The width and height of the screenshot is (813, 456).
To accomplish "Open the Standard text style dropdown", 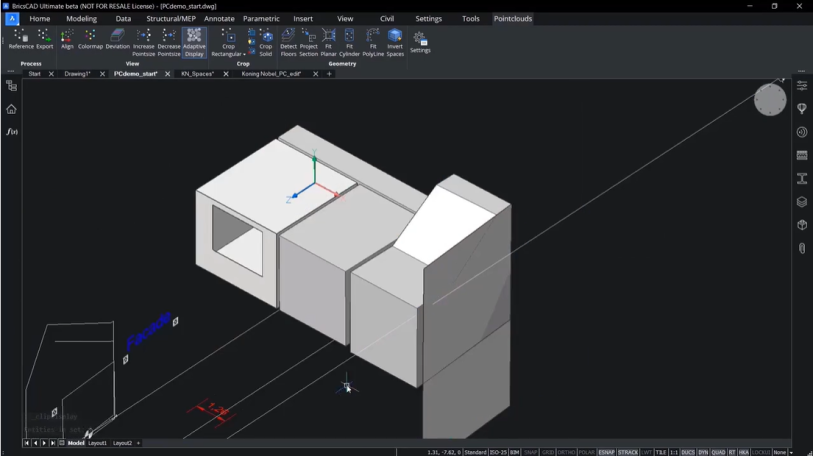I will 475,452.
